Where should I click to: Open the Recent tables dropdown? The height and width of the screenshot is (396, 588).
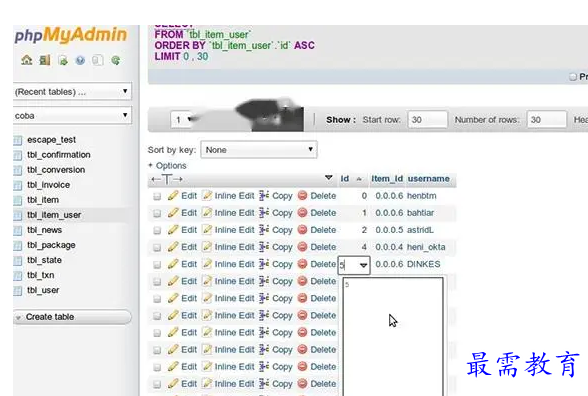(72, 92)
